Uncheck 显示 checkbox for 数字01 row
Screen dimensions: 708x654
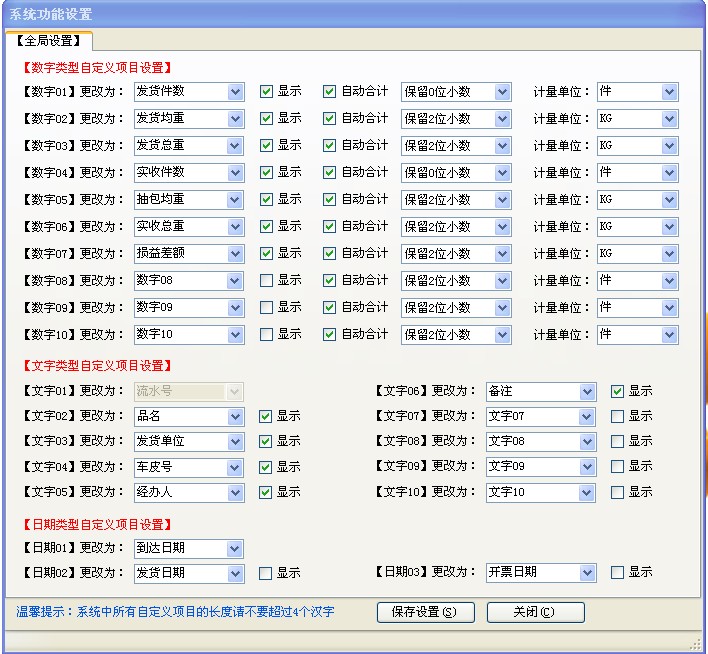point(266,91)
